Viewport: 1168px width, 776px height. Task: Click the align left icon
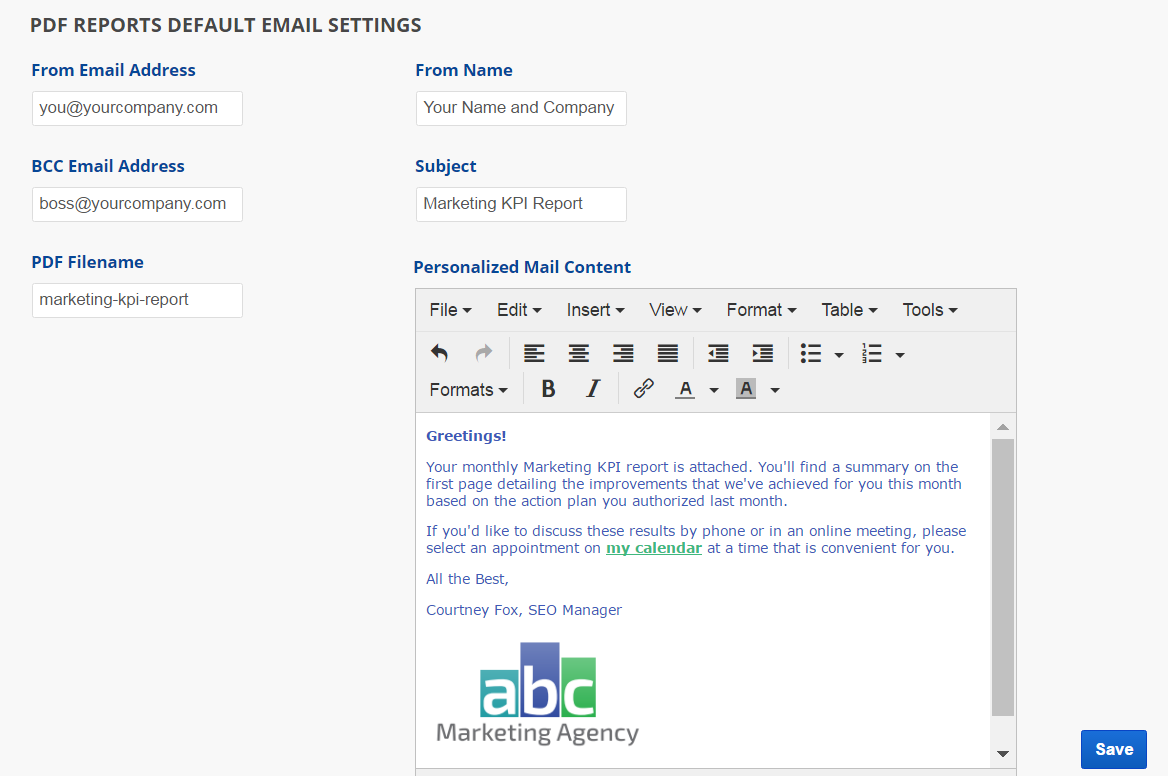click(535, 354)
